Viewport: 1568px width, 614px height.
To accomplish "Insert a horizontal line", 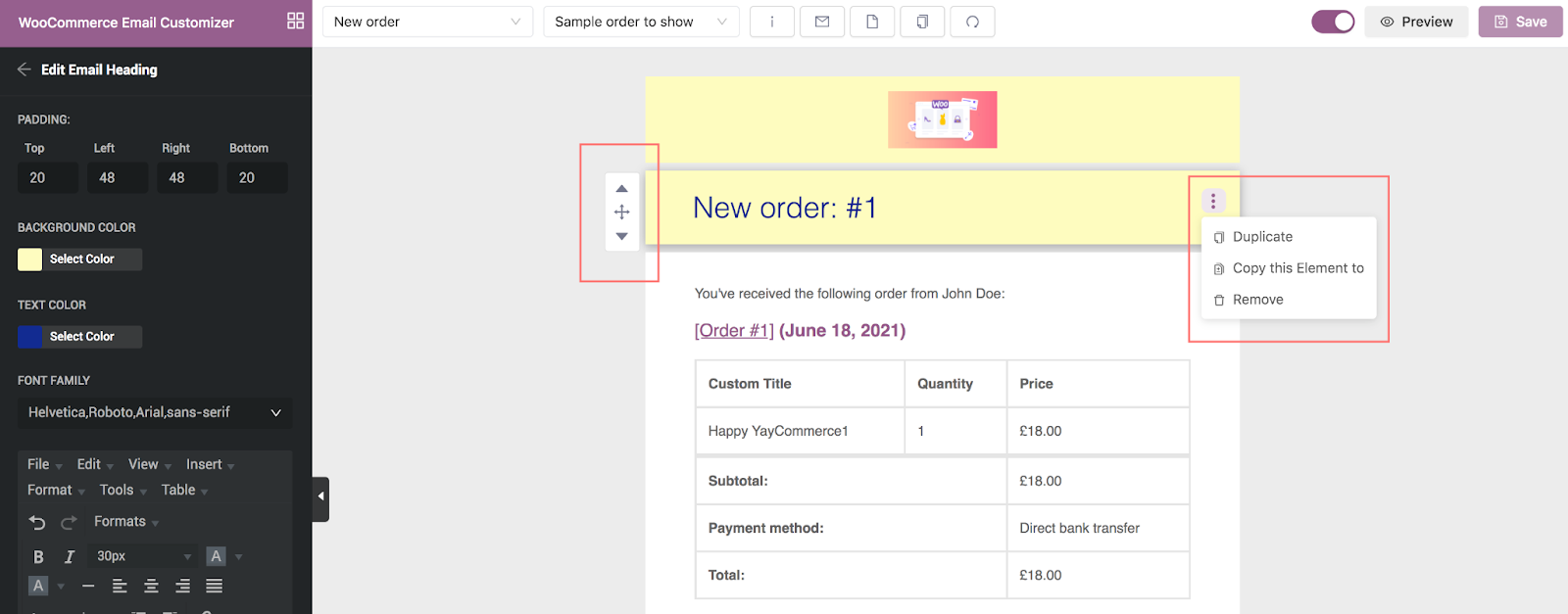I will [x=88, y=586].
